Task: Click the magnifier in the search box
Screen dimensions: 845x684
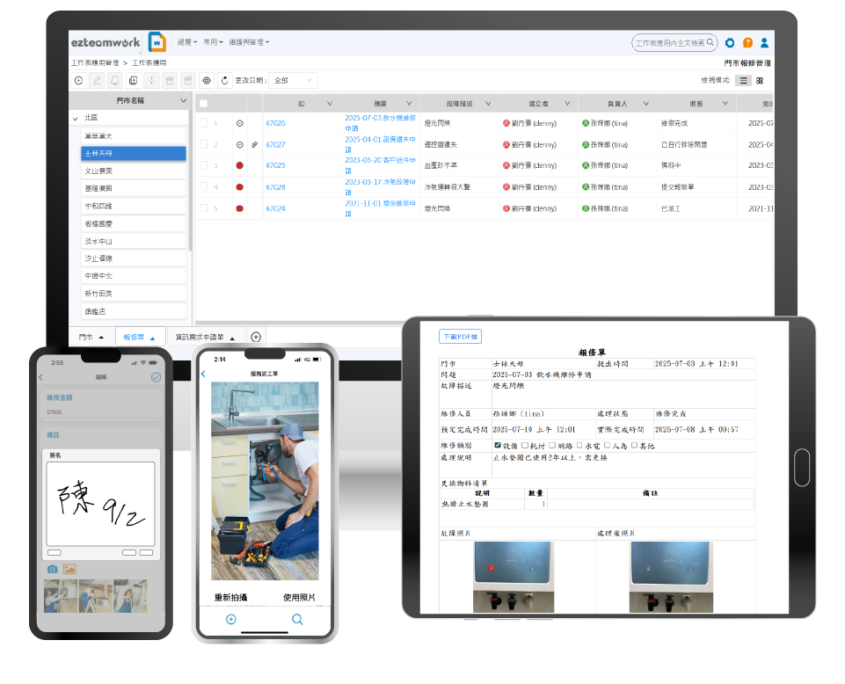Action: (710, 42)
